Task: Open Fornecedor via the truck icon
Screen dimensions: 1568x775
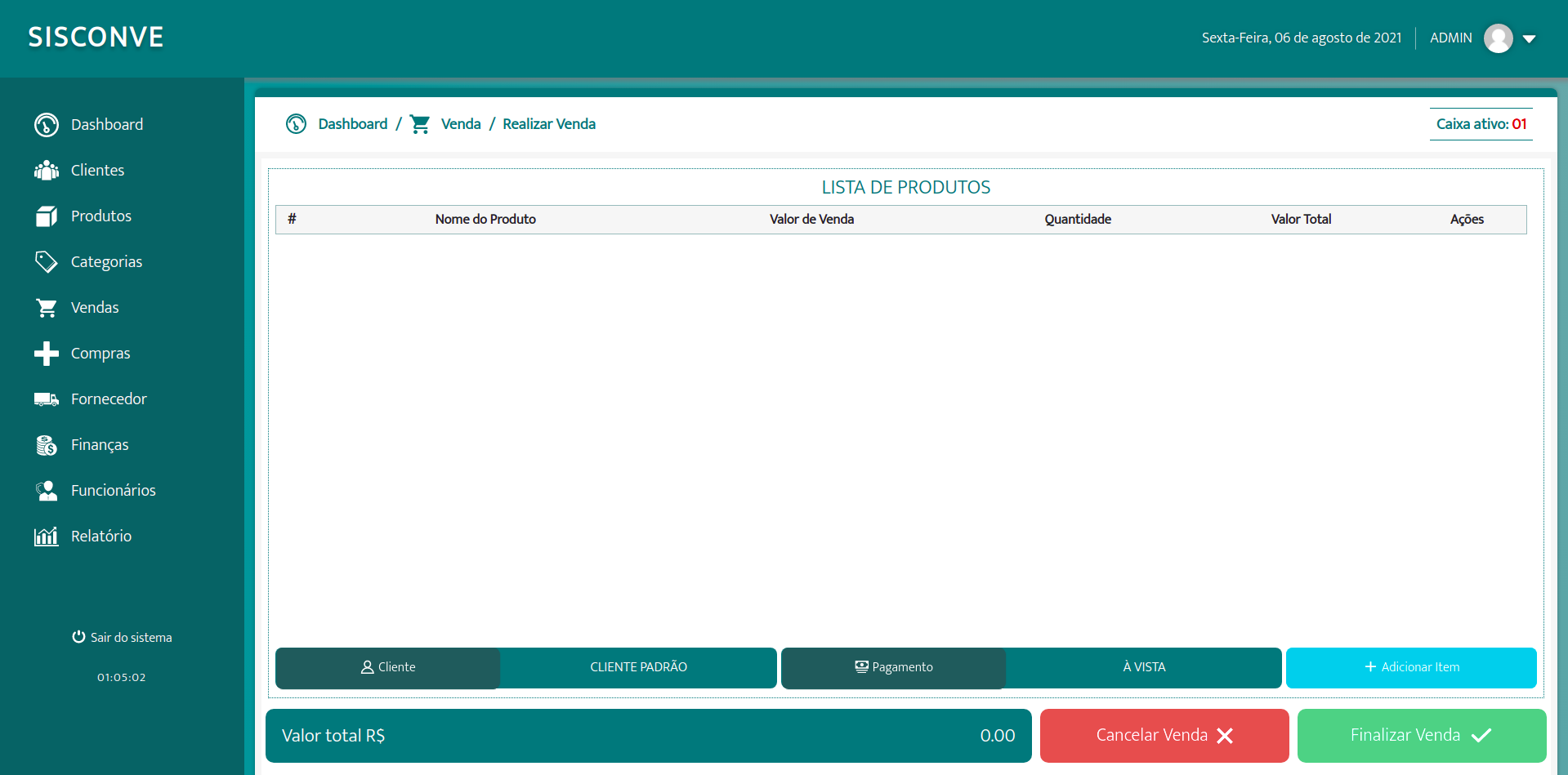Action: (x=47, y=399)
